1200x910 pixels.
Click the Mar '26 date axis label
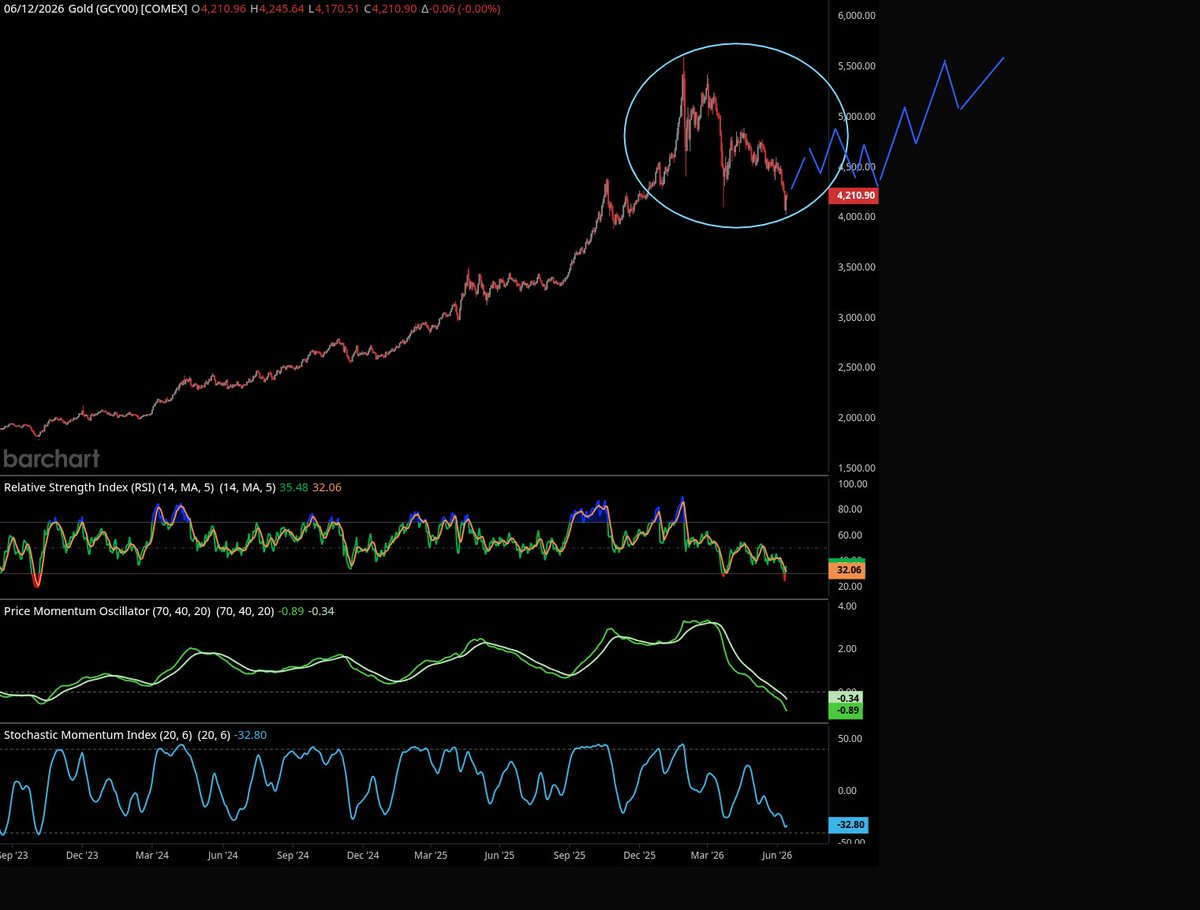coord(707,856)
